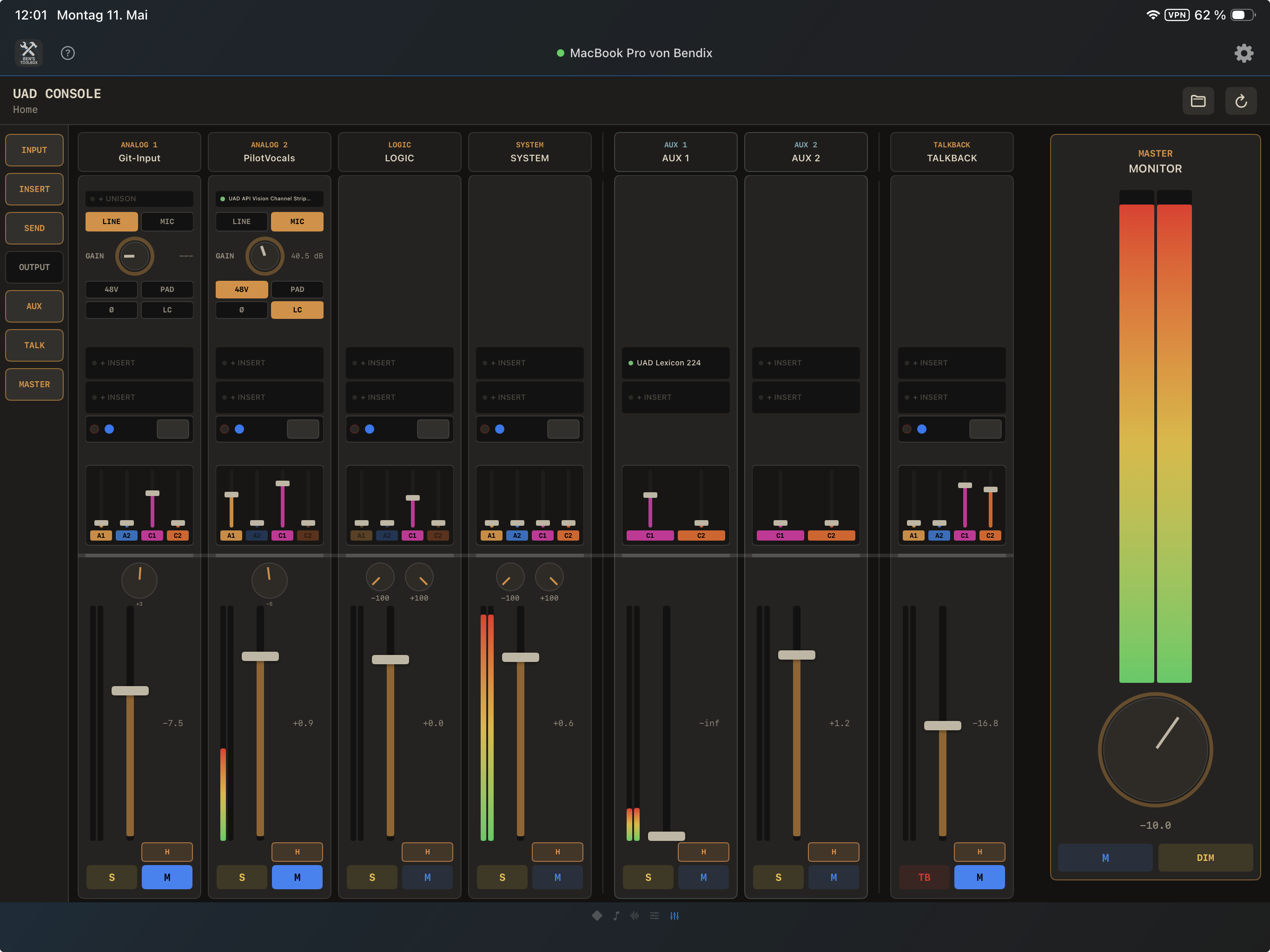Open second INSERT slot on PilotVocals
The image size is (1270, 952).
pos(269,397)
